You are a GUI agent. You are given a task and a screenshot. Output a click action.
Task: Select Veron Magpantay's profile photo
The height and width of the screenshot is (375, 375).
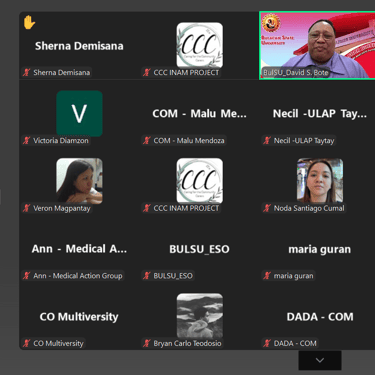click(79, 181)
